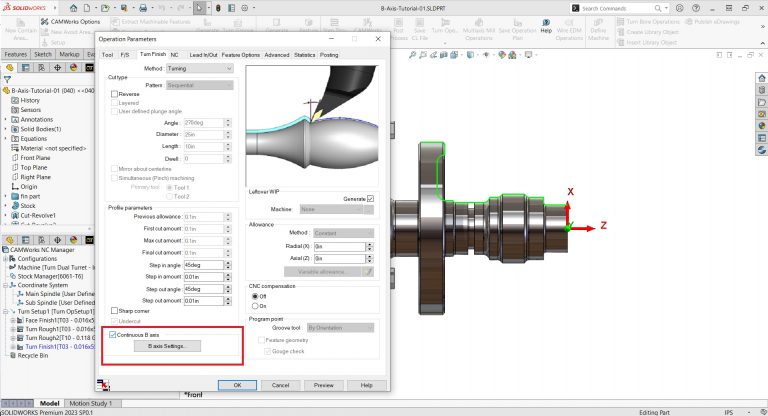Viewport: 768px width, 416px height.
Task: Click the Open file icon
Action: tap(105, 8)
